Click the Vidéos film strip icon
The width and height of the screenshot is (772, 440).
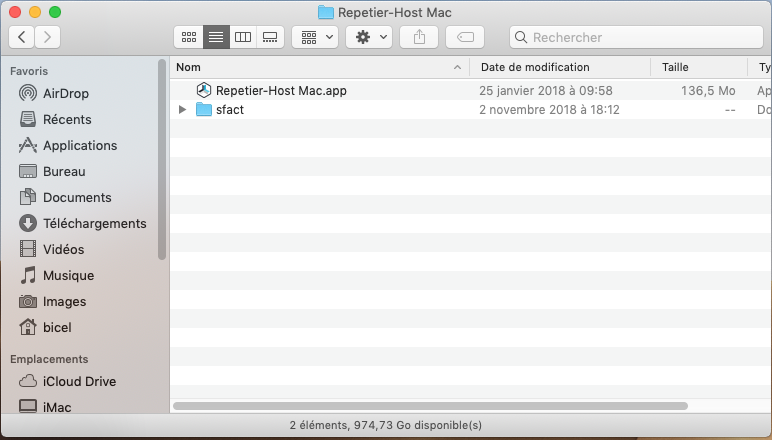(x=28, y=249)
